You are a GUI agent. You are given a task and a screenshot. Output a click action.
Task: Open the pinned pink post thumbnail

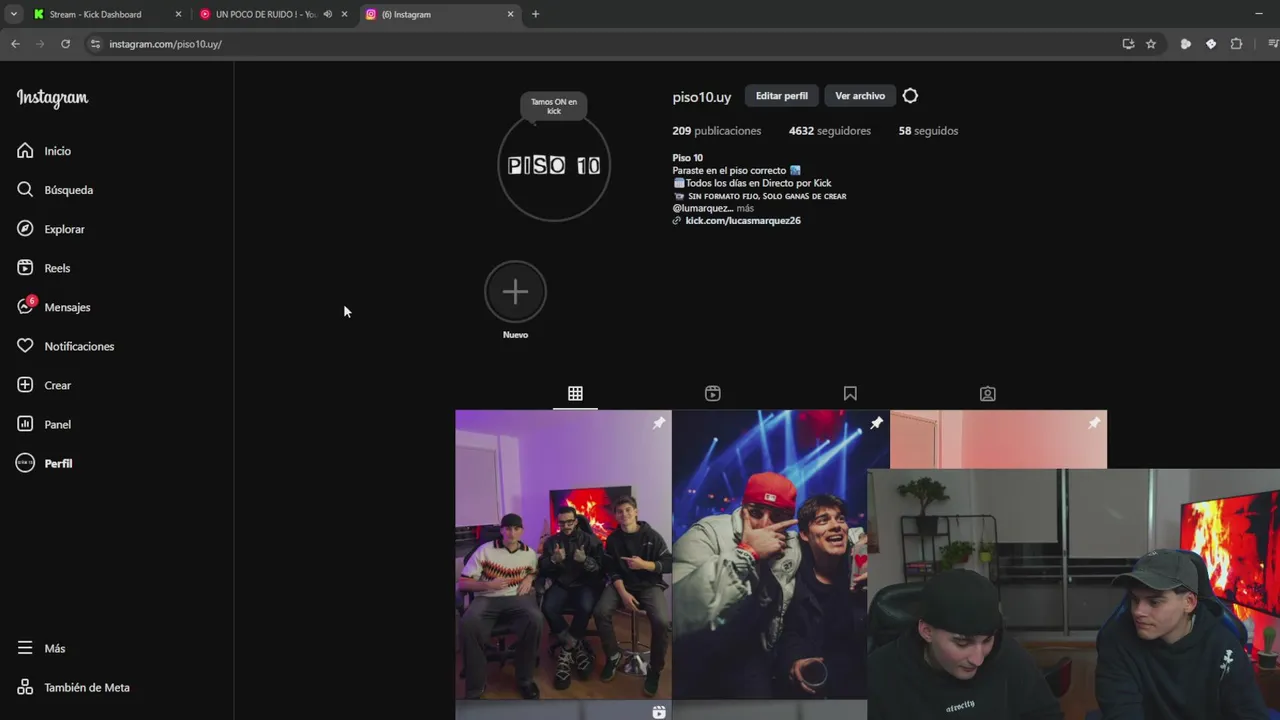point(998,439)
